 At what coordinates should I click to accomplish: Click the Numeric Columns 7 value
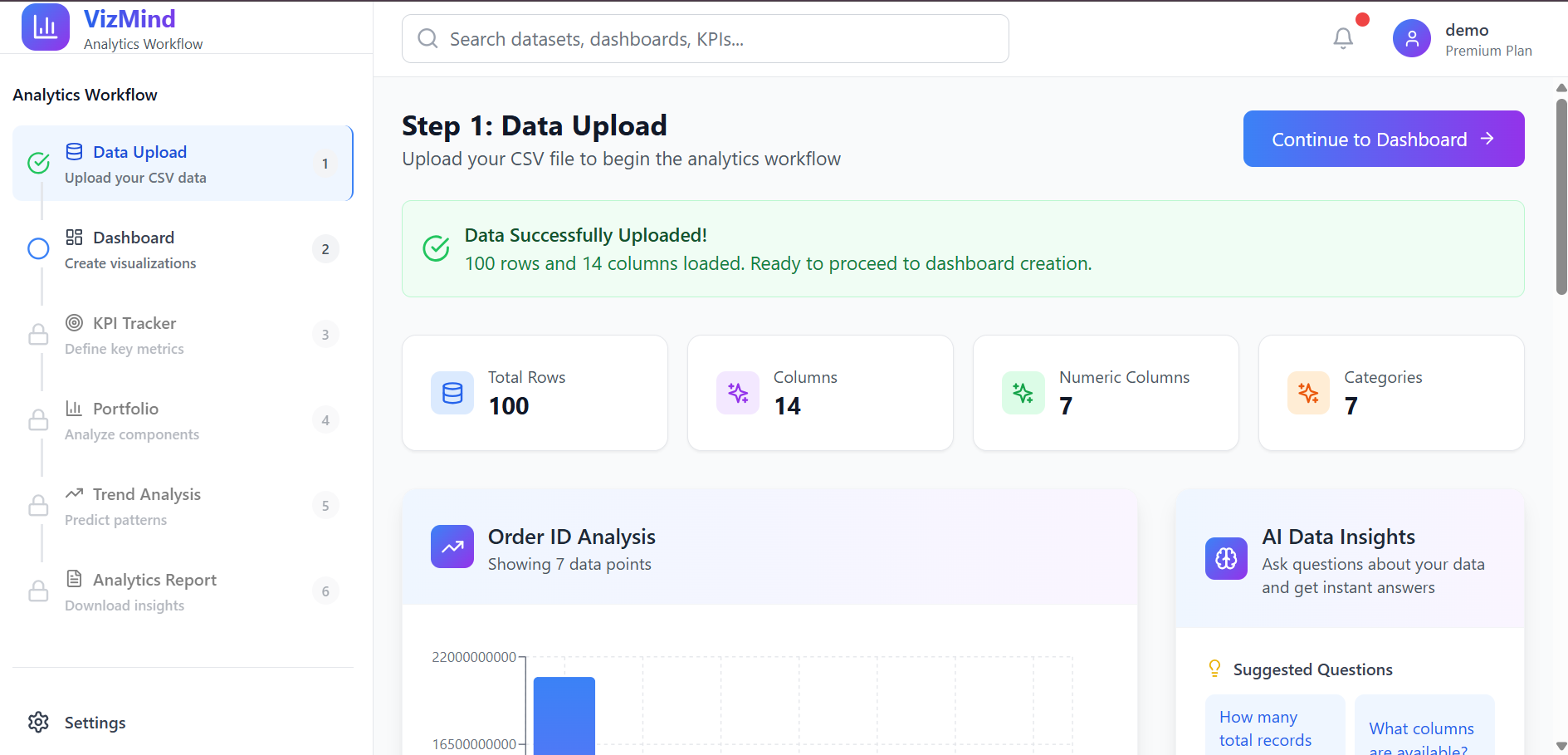click(1066, 406)
